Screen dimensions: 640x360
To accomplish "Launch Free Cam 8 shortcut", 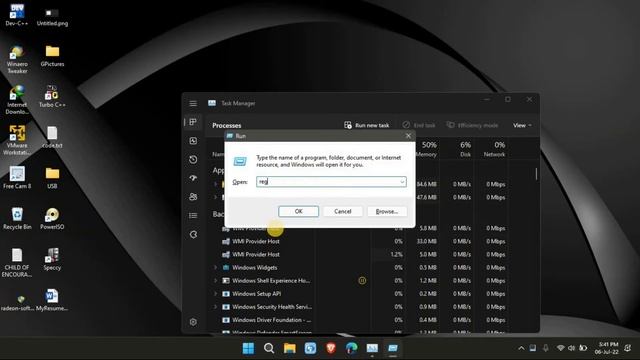I will 17,178.
